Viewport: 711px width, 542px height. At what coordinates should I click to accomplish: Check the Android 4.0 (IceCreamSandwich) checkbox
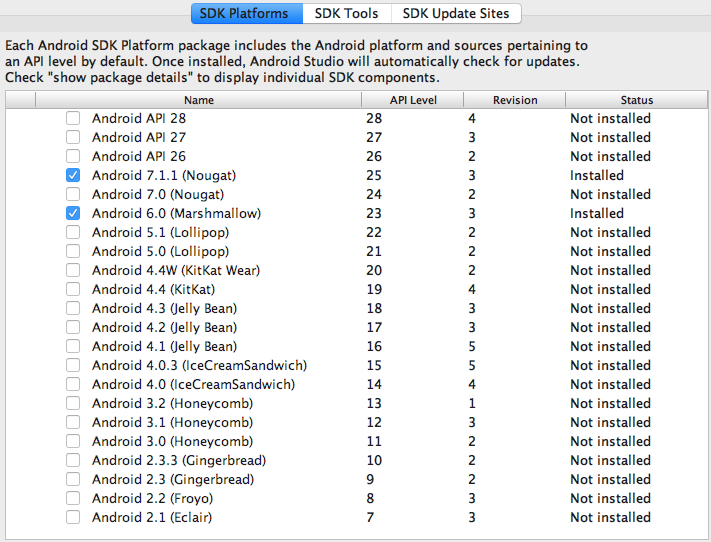tap(73, 385)
